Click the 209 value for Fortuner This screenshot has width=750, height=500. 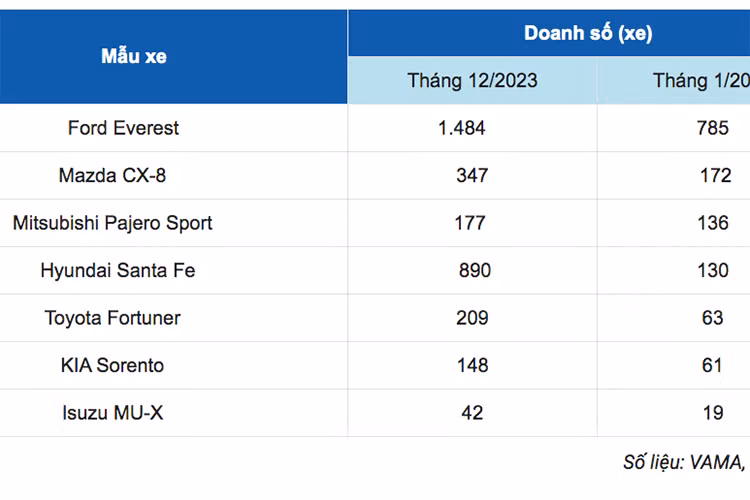(x=472, y=318)
